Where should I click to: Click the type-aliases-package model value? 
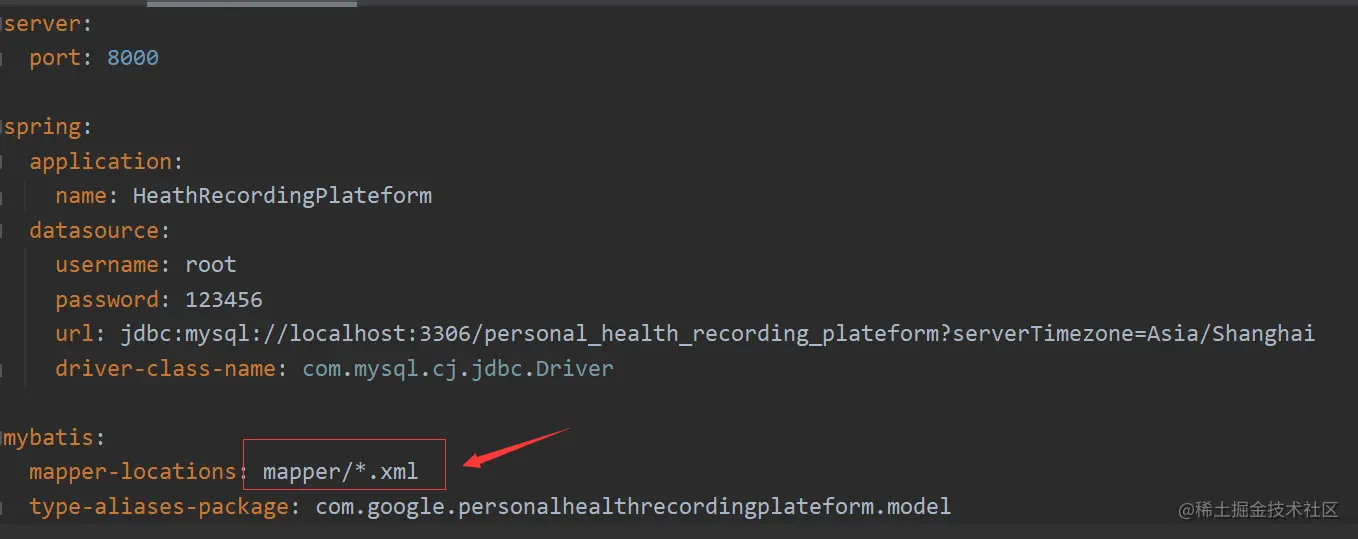pyautogui.click(x=633, y=507)
